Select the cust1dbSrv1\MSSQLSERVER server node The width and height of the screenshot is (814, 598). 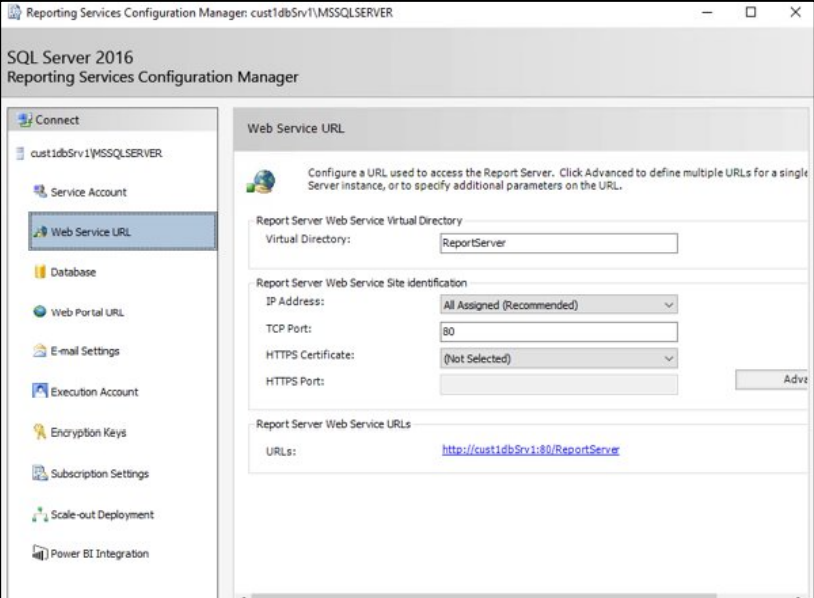point(96,153)
